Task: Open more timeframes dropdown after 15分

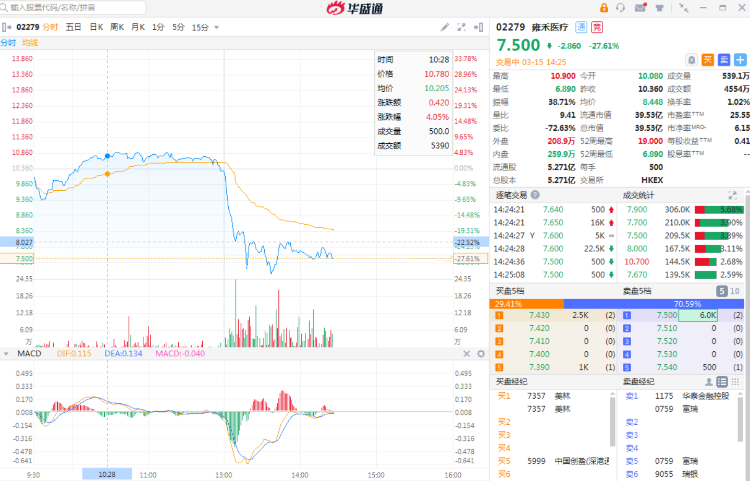Action: tap(217, 27)
